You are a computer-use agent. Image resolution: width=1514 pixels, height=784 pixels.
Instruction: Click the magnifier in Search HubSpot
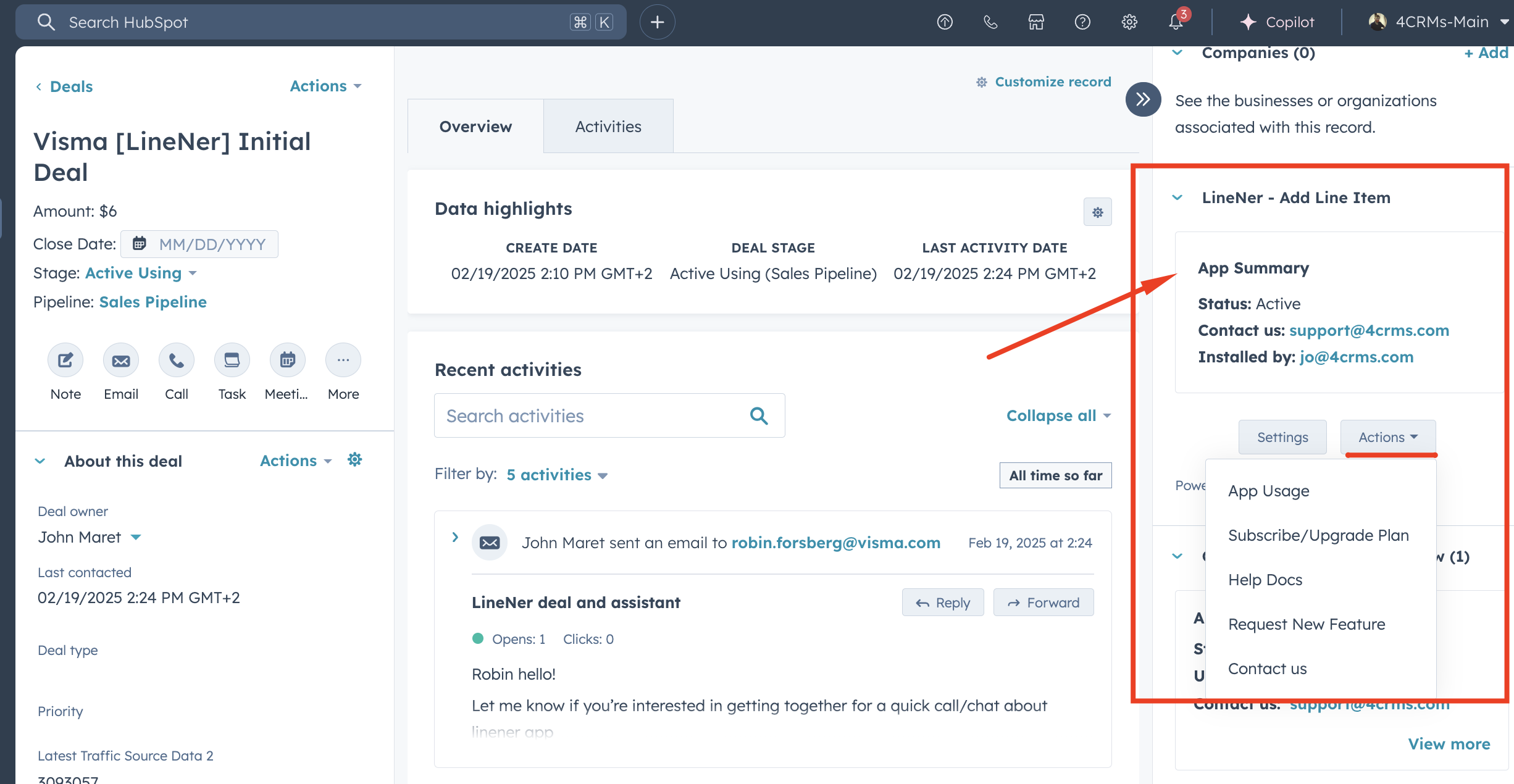46,22
